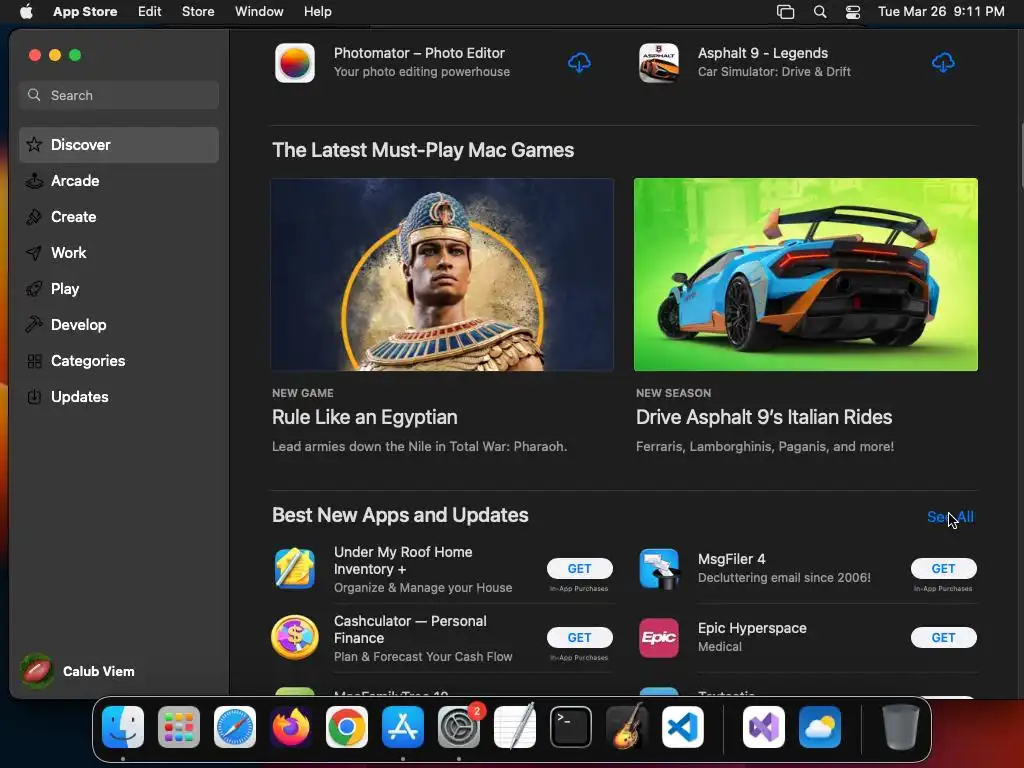1024x768 pixels.
Task: Download Asphalt 9 with its cloud icon
Action: 943,63
